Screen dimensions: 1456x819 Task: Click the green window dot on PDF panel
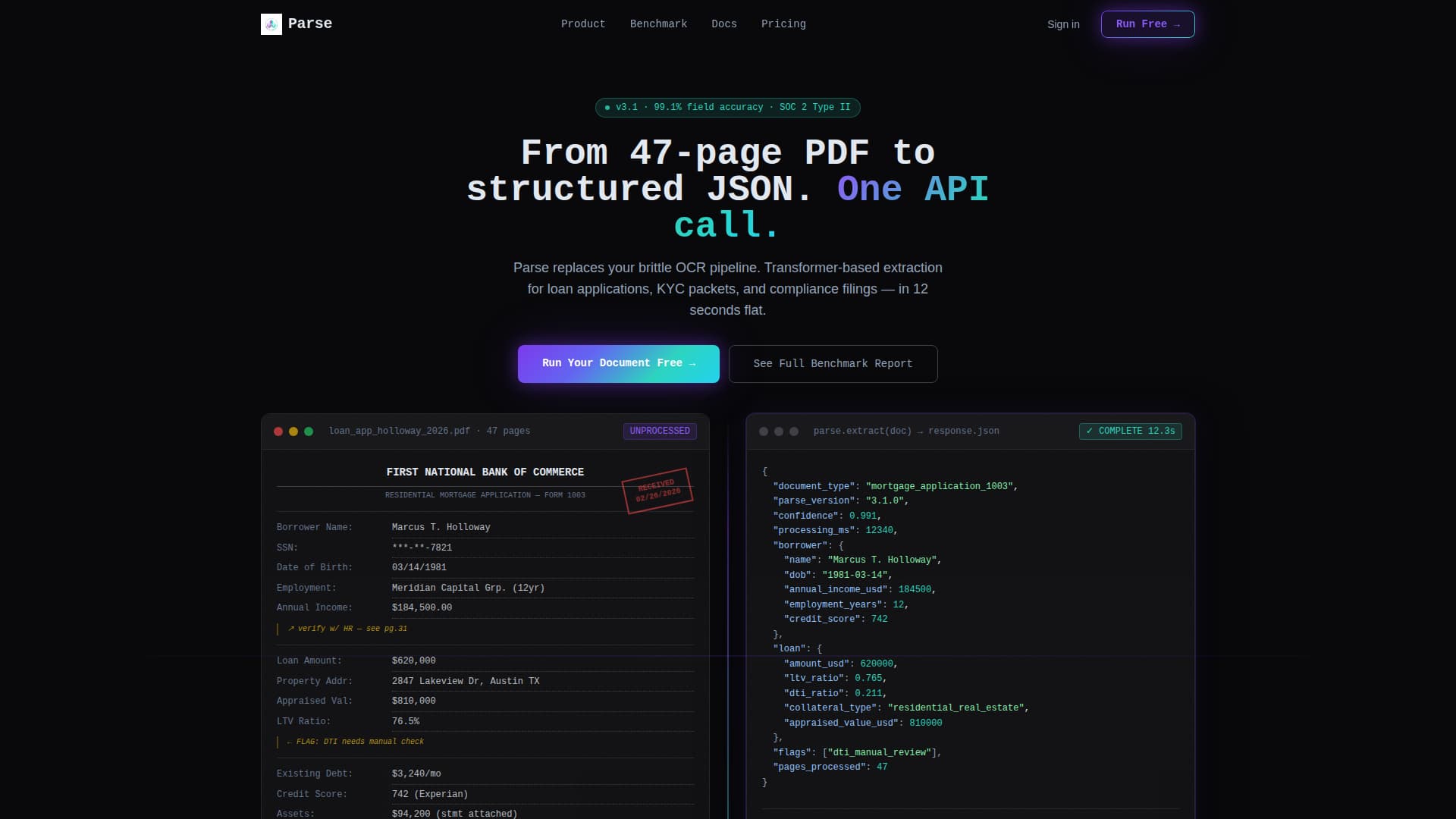[309, 431]
